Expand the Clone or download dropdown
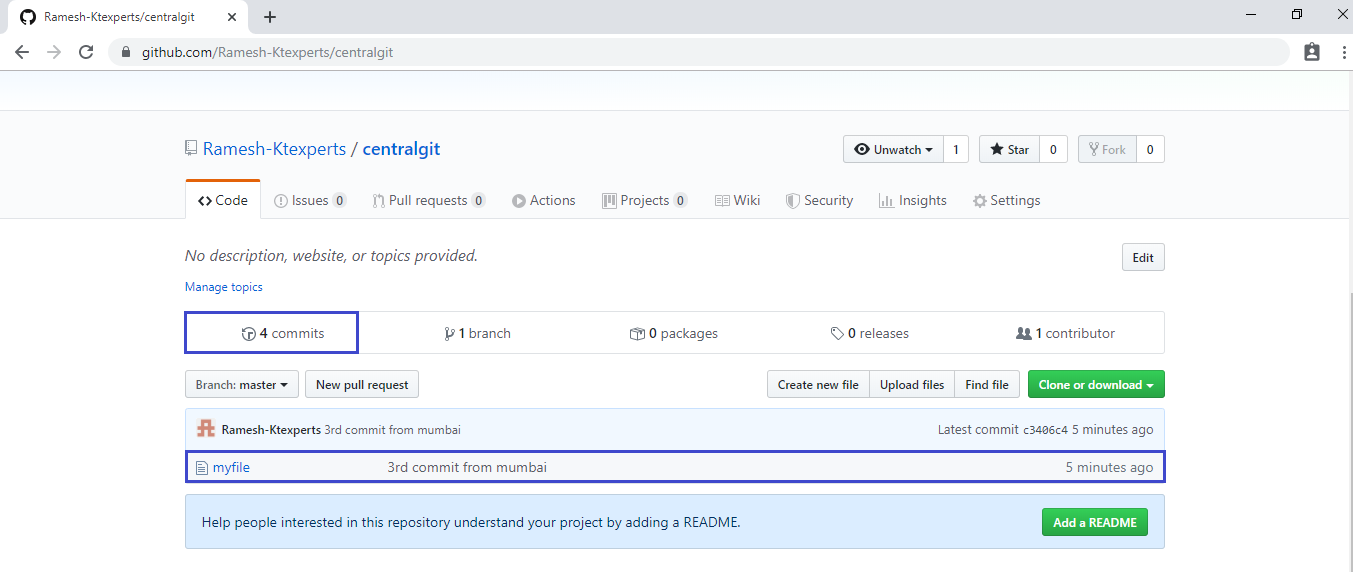 click(x=1095, y=385)
